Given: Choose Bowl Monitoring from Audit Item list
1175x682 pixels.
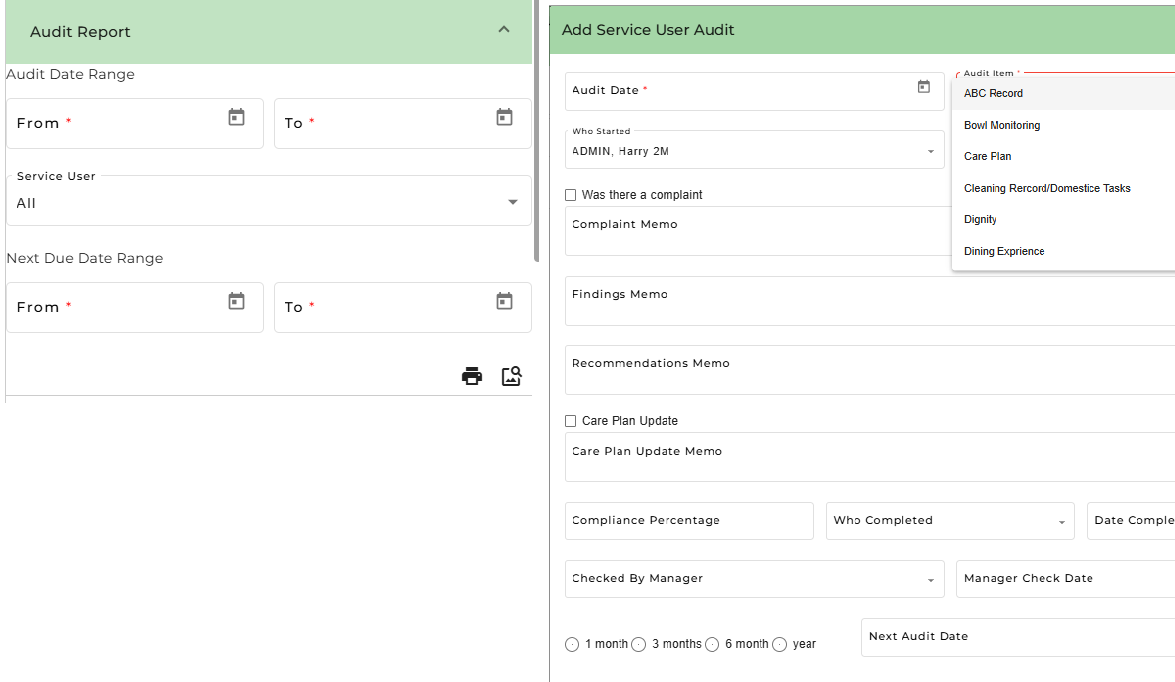Looking at the screenshot, I should (x=1063, y=125).
